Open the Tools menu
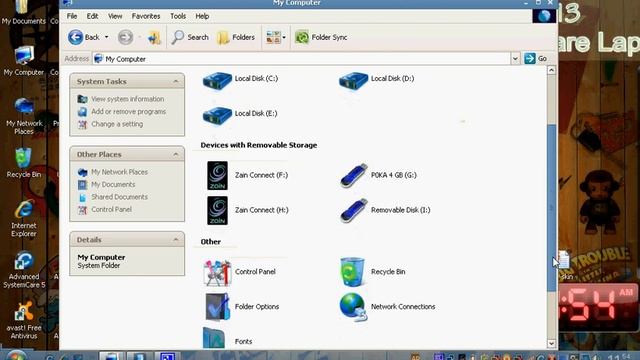 click(x=178, y=16)
